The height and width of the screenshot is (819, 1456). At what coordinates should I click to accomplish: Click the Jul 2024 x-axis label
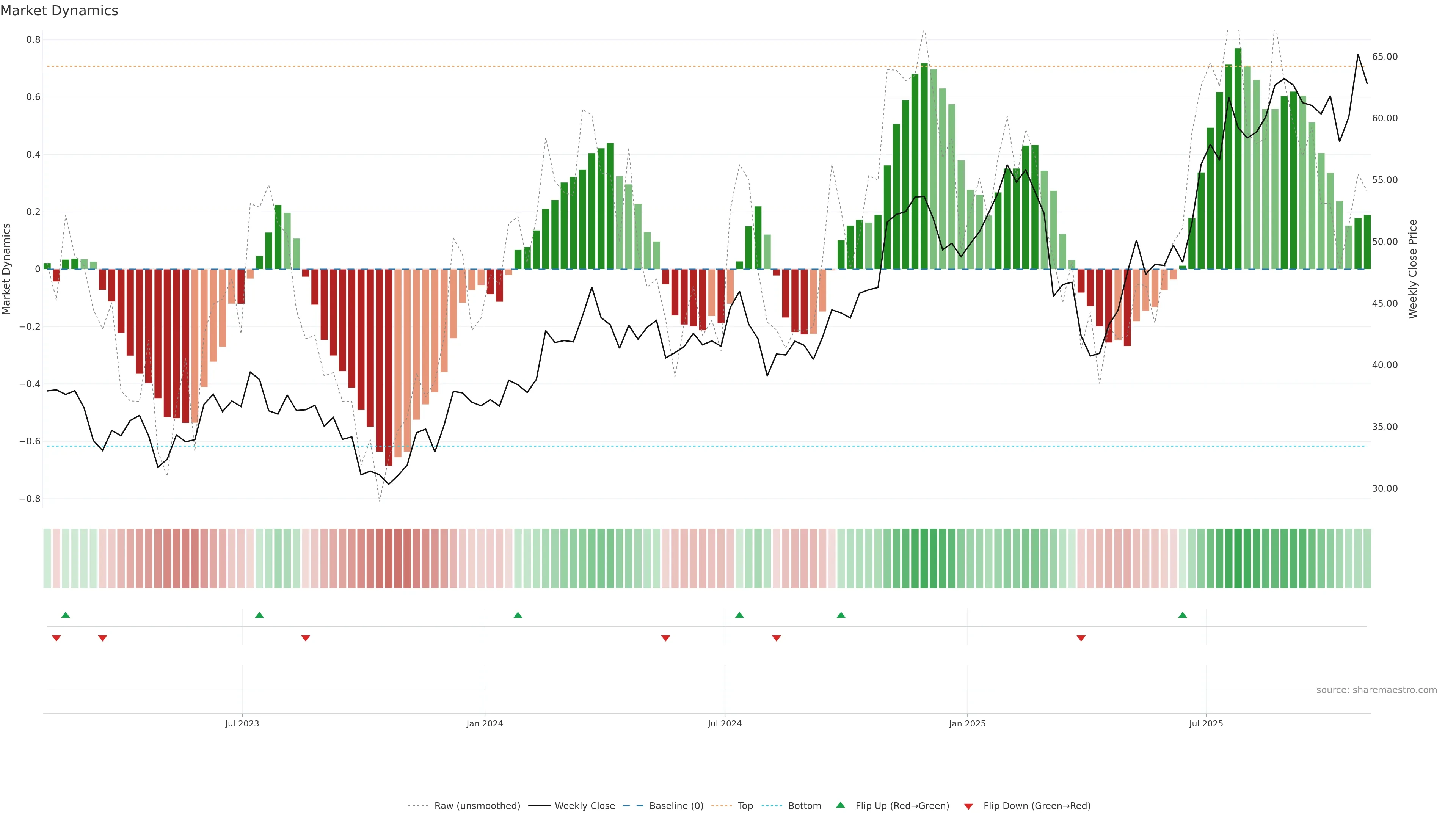(x=725, y=723)
